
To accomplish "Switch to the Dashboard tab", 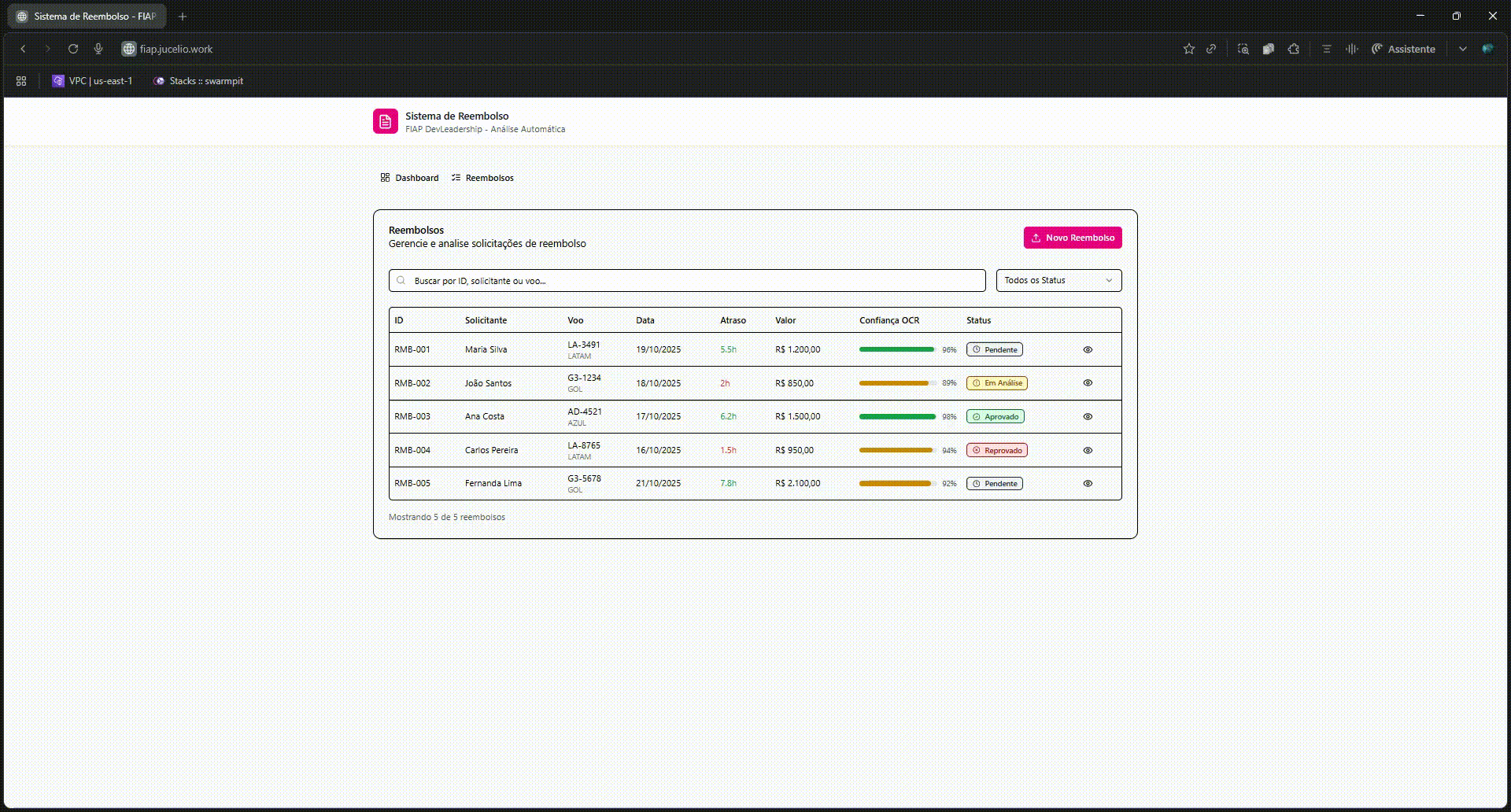I will (x=409, y=178).
